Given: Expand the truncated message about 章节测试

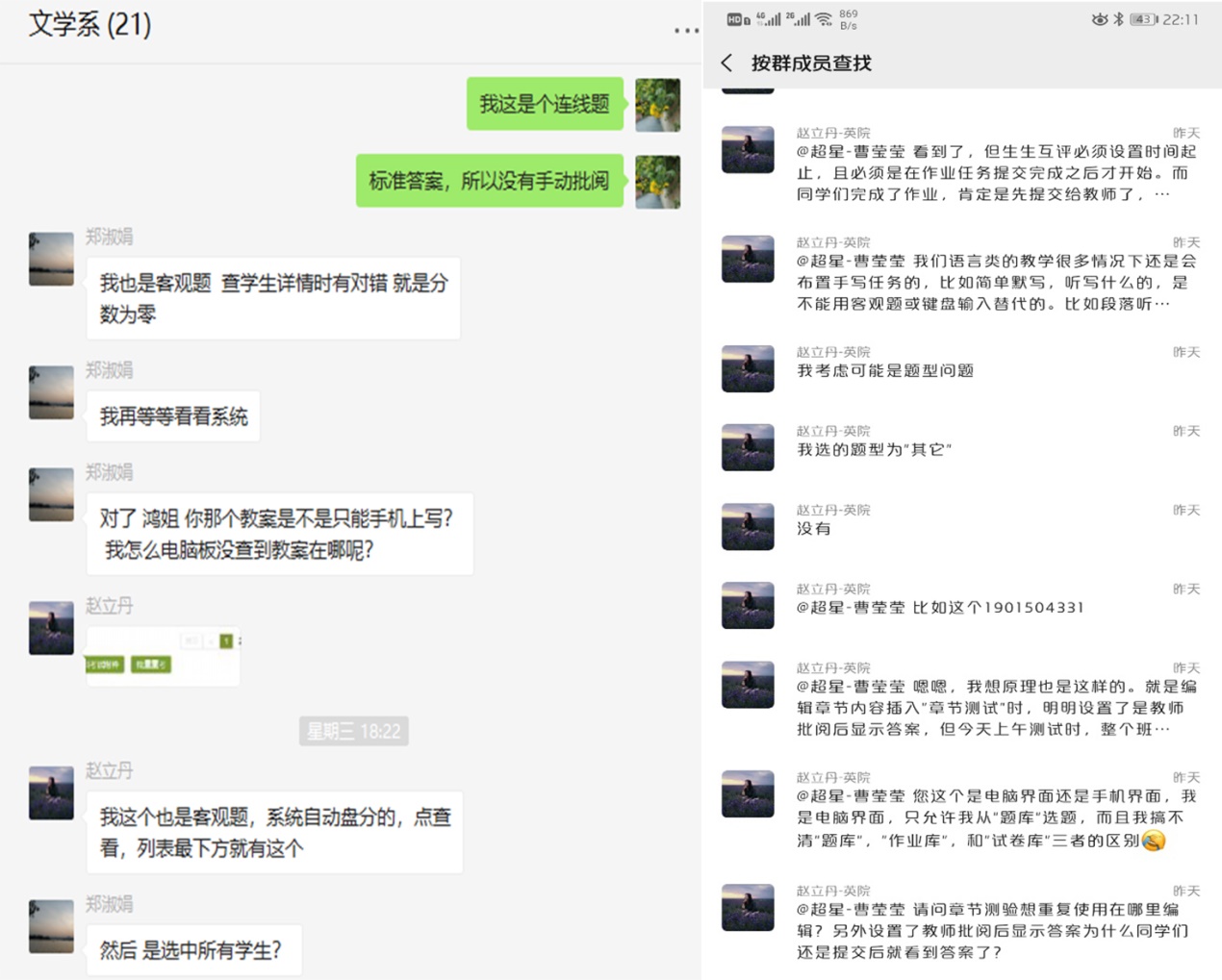Looking at the screenshot, I should 962,699.
